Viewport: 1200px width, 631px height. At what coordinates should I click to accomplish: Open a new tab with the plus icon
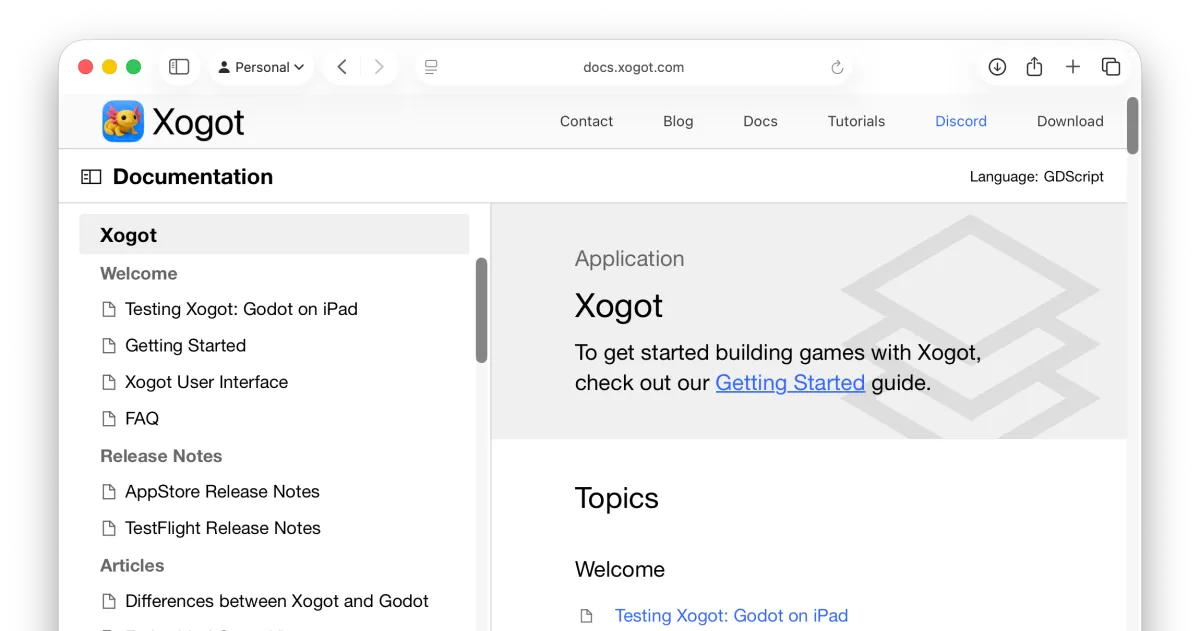(1072, 66)
